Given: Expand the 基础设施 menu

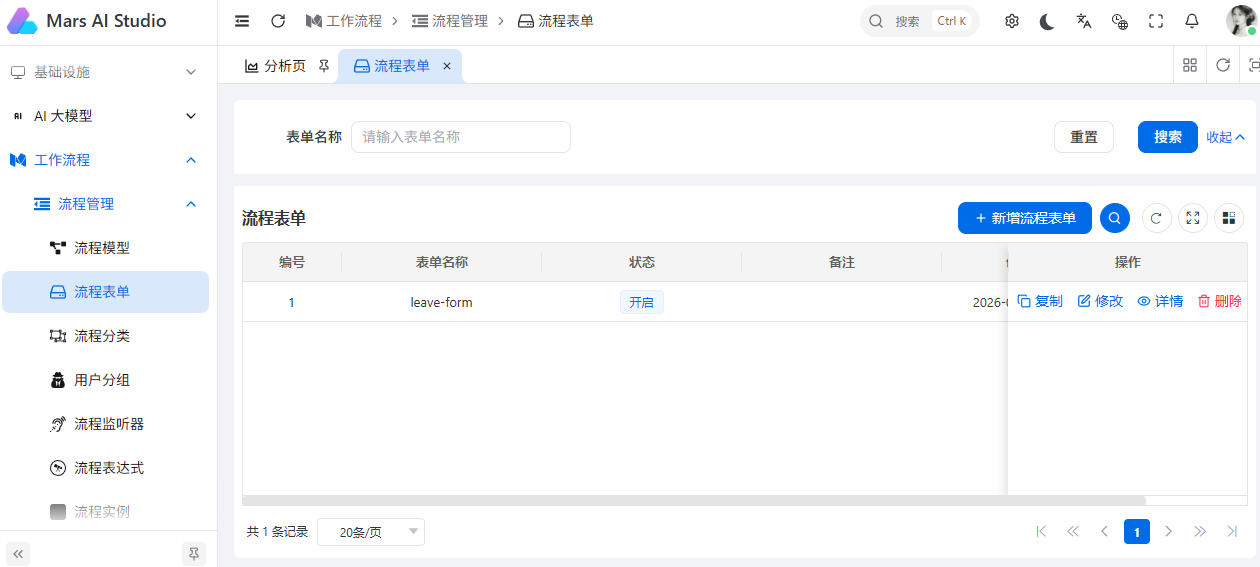Looking at the screenshot, I should pos(108,72).
